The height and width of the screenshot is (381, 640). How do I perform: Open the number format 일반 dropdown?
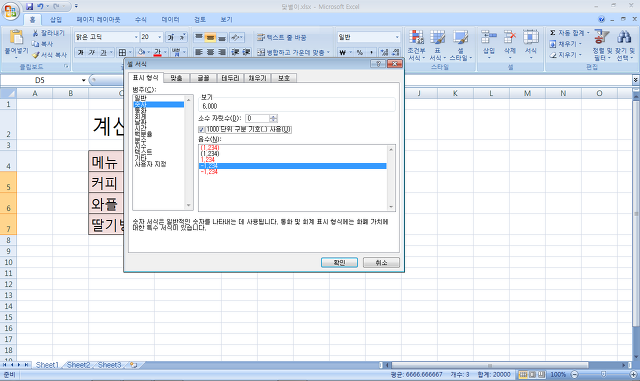(x=397, y=37)
